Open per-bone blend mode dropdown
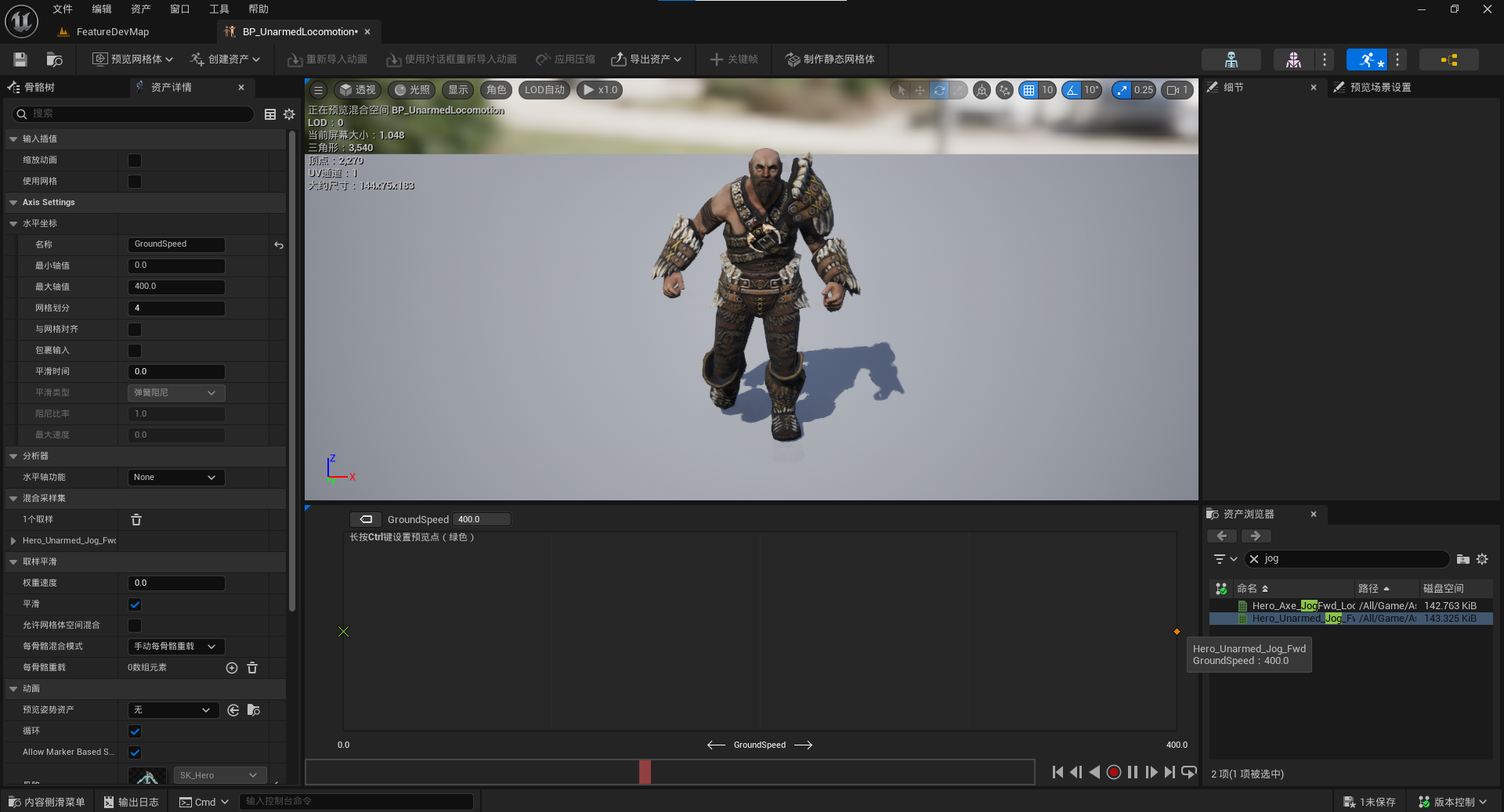The width and height of the screenshot is (1504, 812). pyautogui.click(x=176, y=647)
